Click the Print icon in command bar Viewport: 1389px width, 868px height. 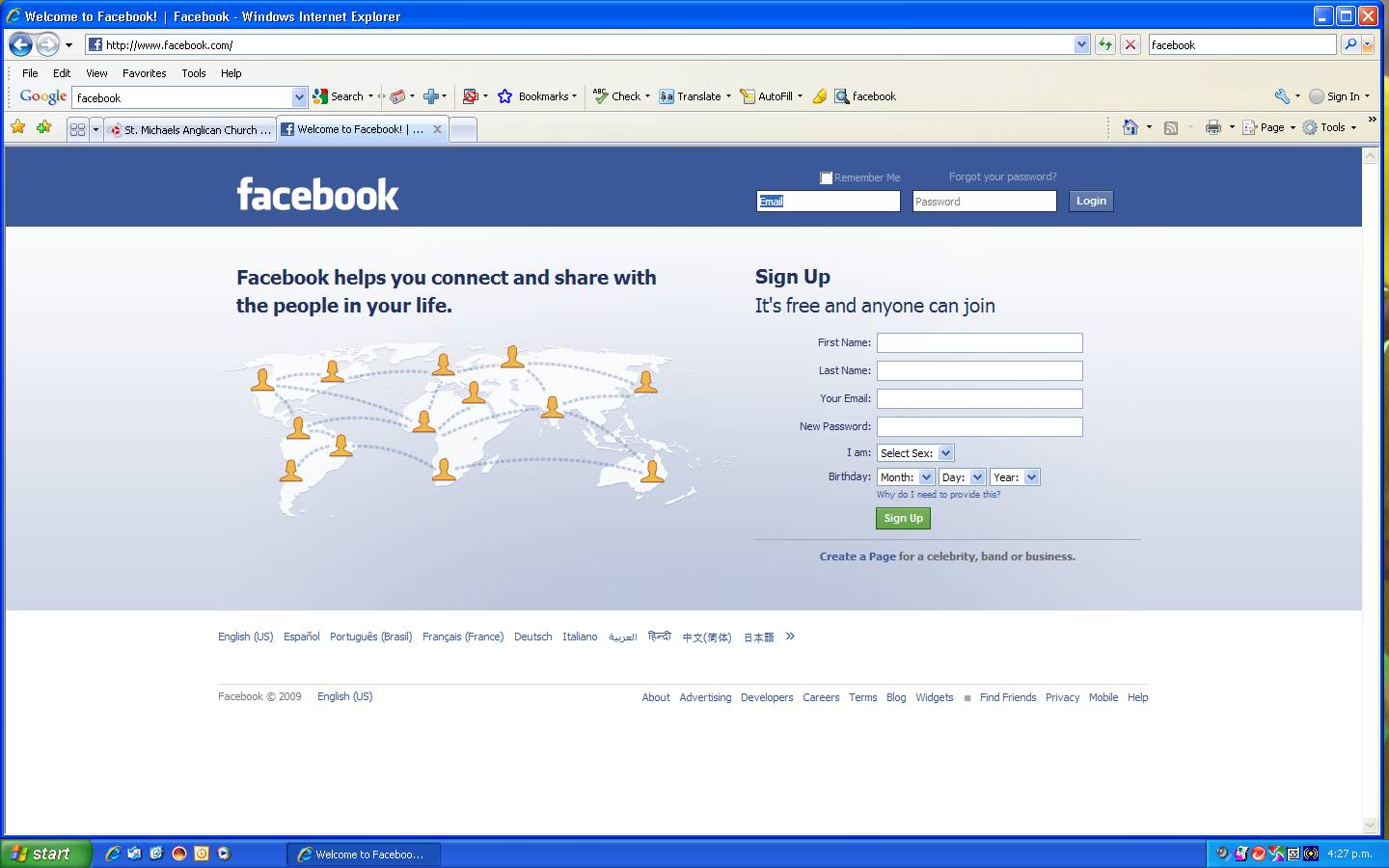pos(1213,127)
